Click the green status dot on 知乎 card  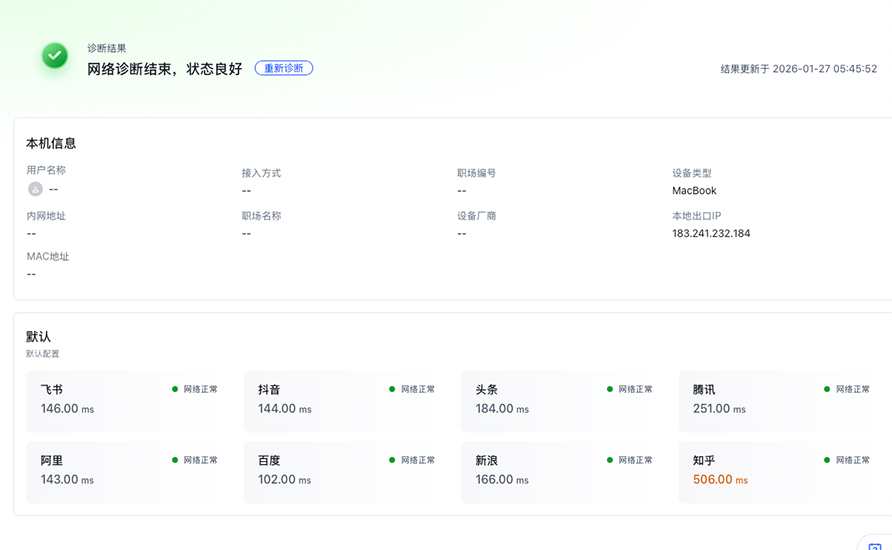point(827,460)
